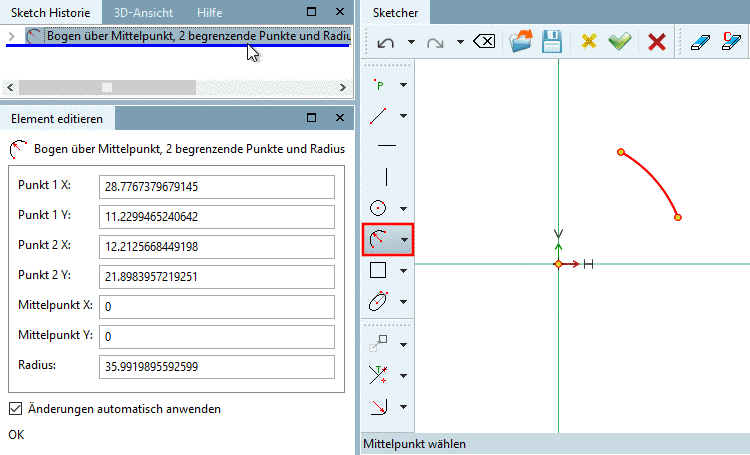750x455 pixels.
Task: Click the history horizontal scrollbar thumb
Action: point(107,88)
